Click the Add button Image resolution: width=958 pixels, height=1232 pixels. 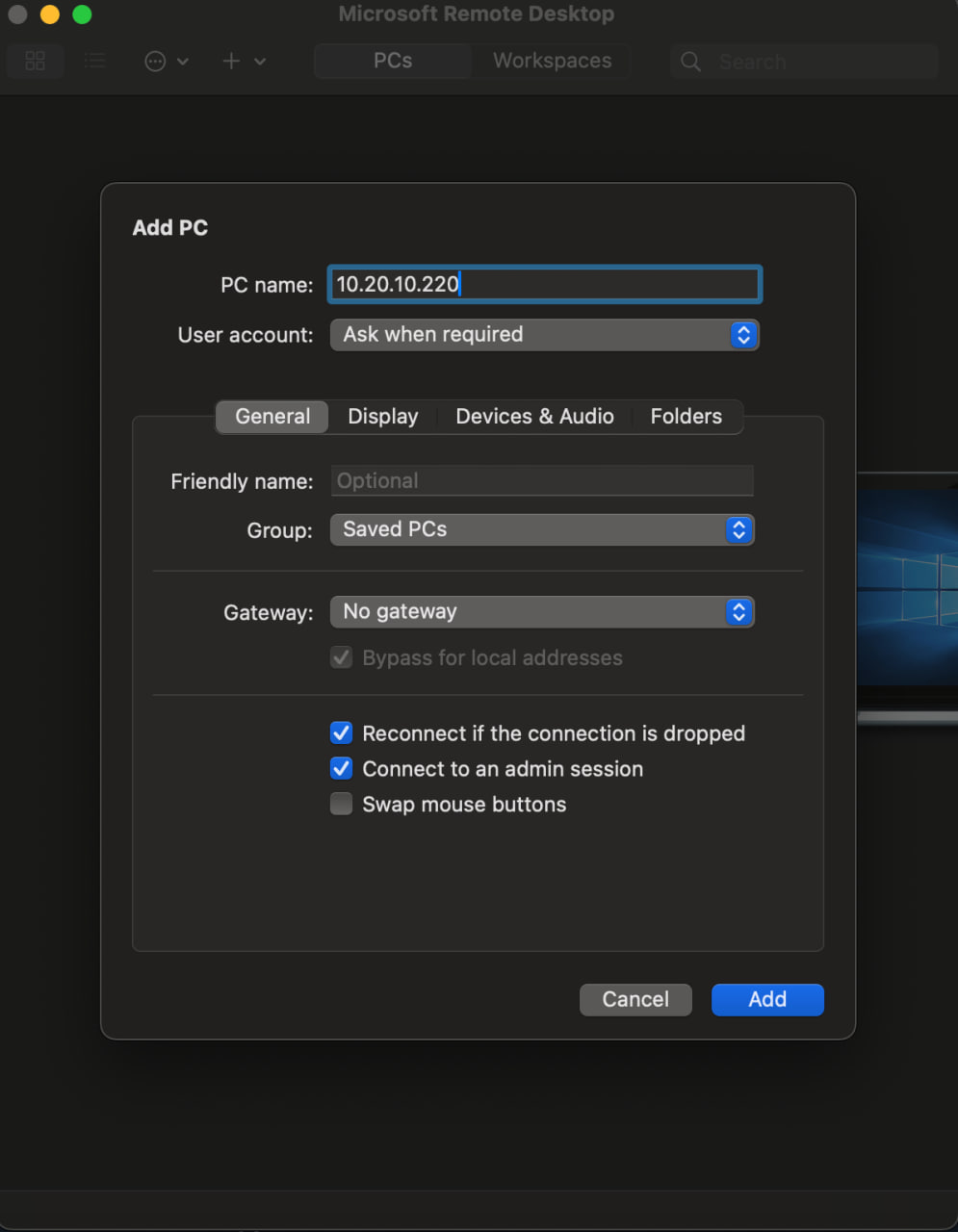[x=767, y=1000]
